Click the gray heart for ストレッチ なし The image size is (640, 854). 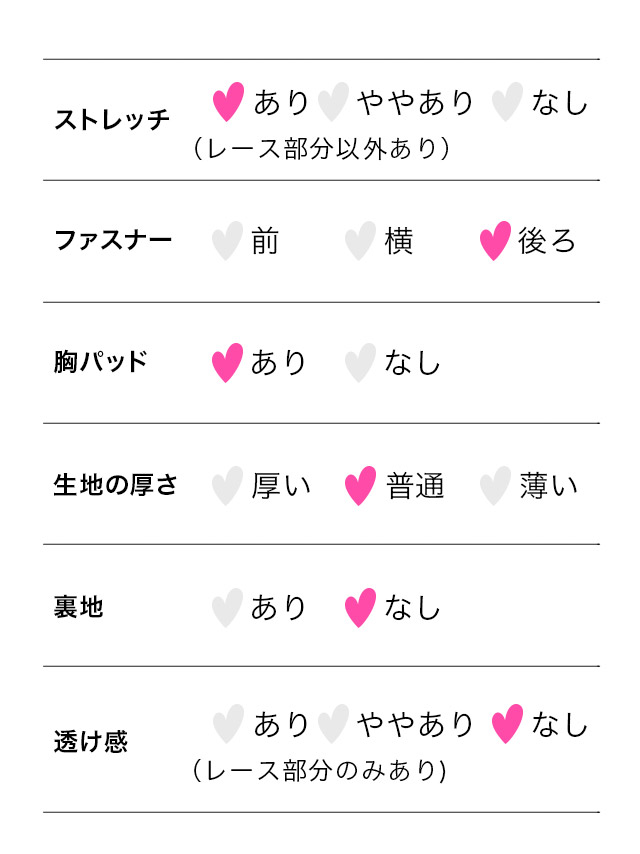(x=507, y=101)
